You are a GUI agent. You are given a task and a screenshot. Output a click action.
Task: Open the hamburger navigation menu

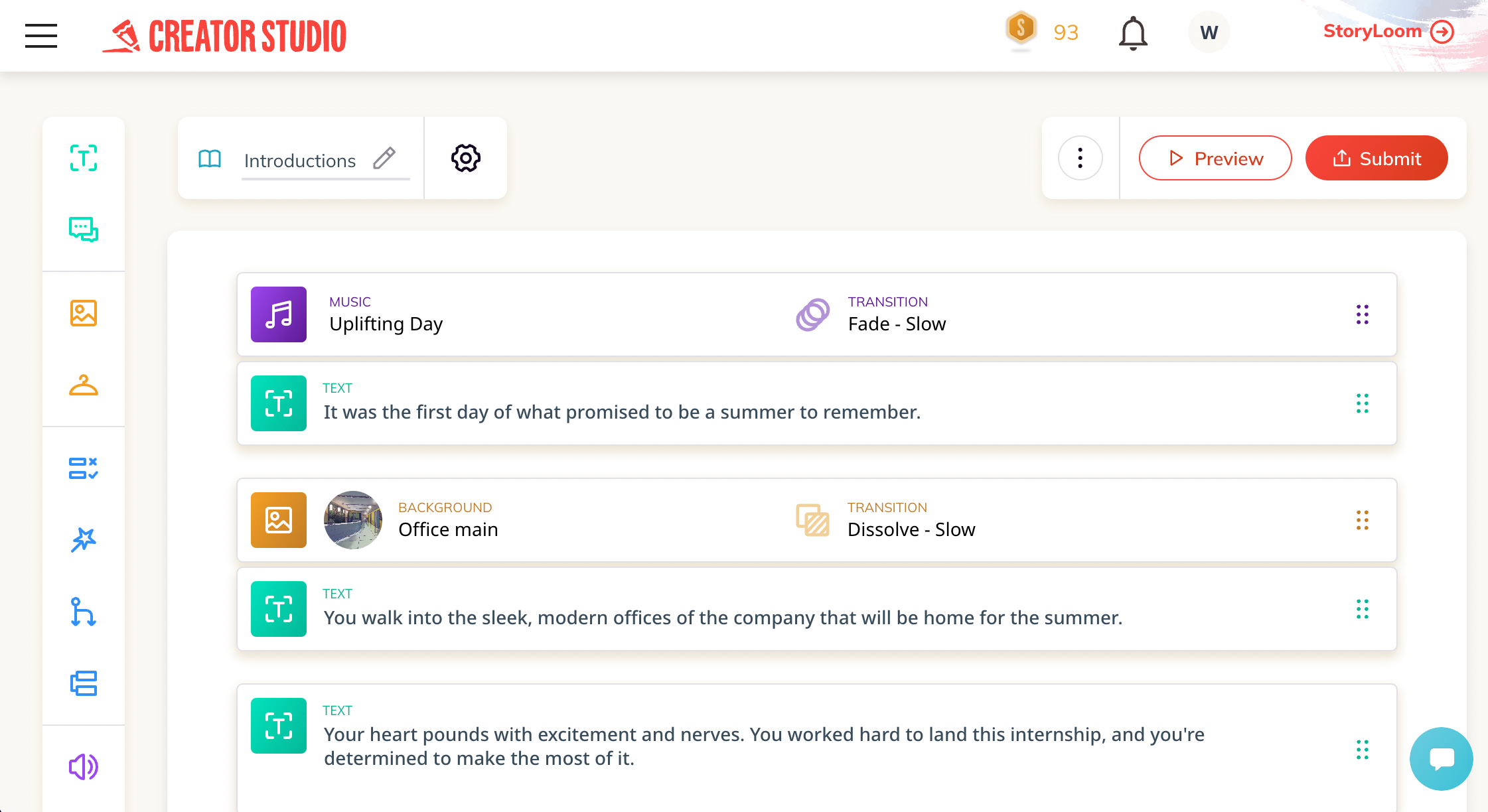41,36
